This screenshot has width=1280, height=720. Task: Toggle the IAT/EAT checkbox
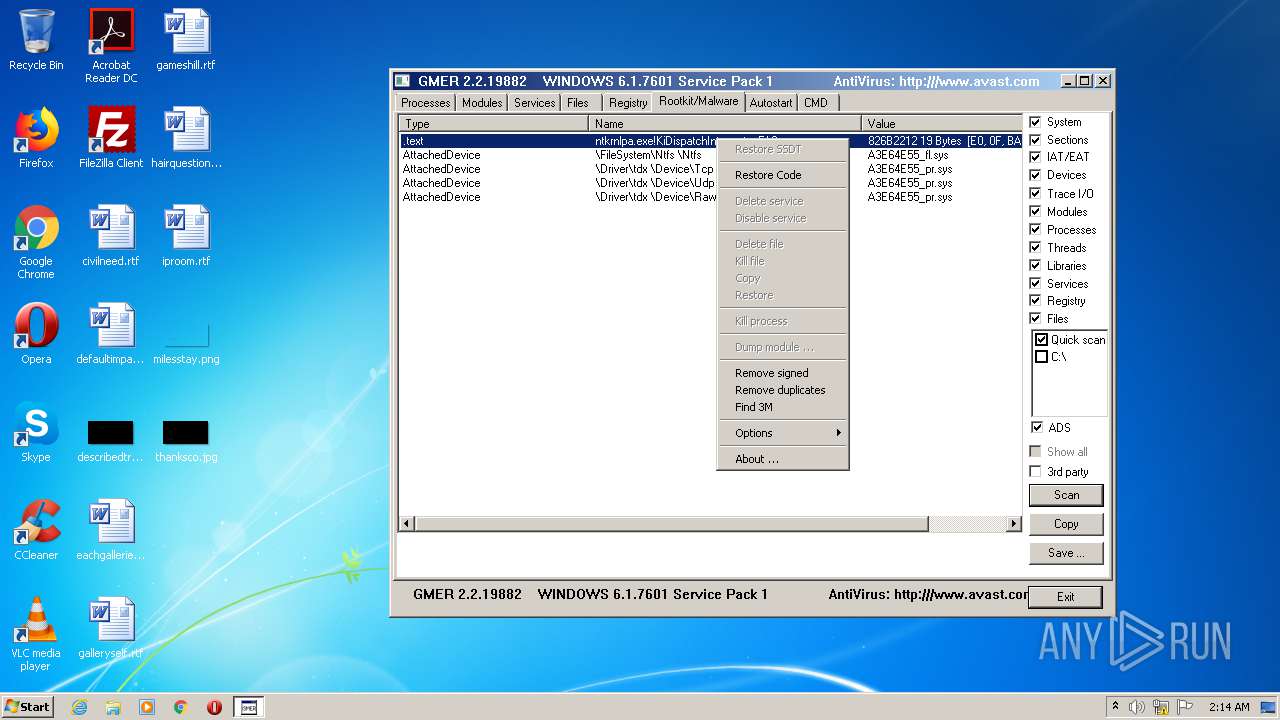1036,157
